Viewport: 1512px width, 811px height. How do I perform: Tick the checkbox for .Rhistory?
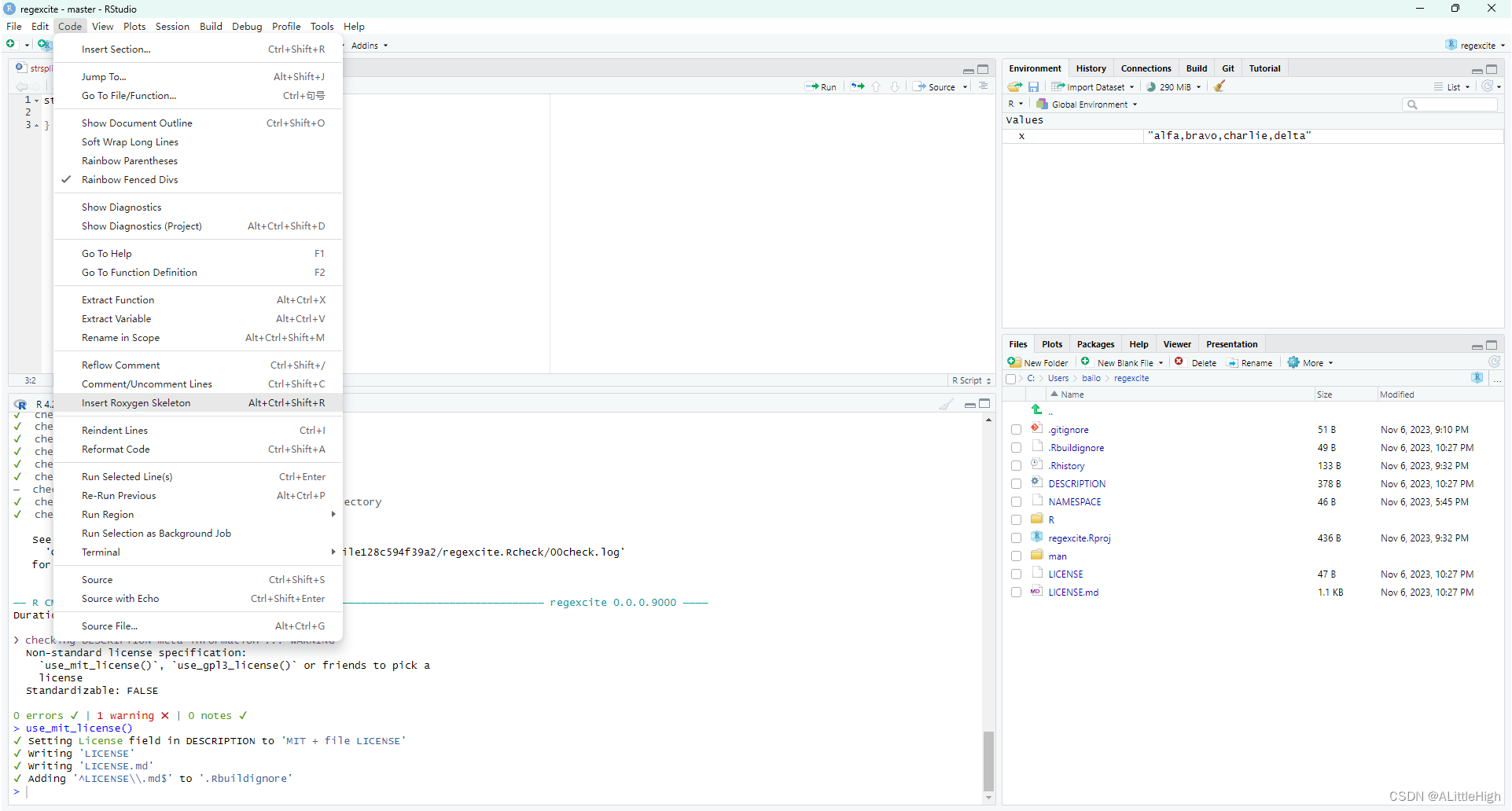point(1017,466)
